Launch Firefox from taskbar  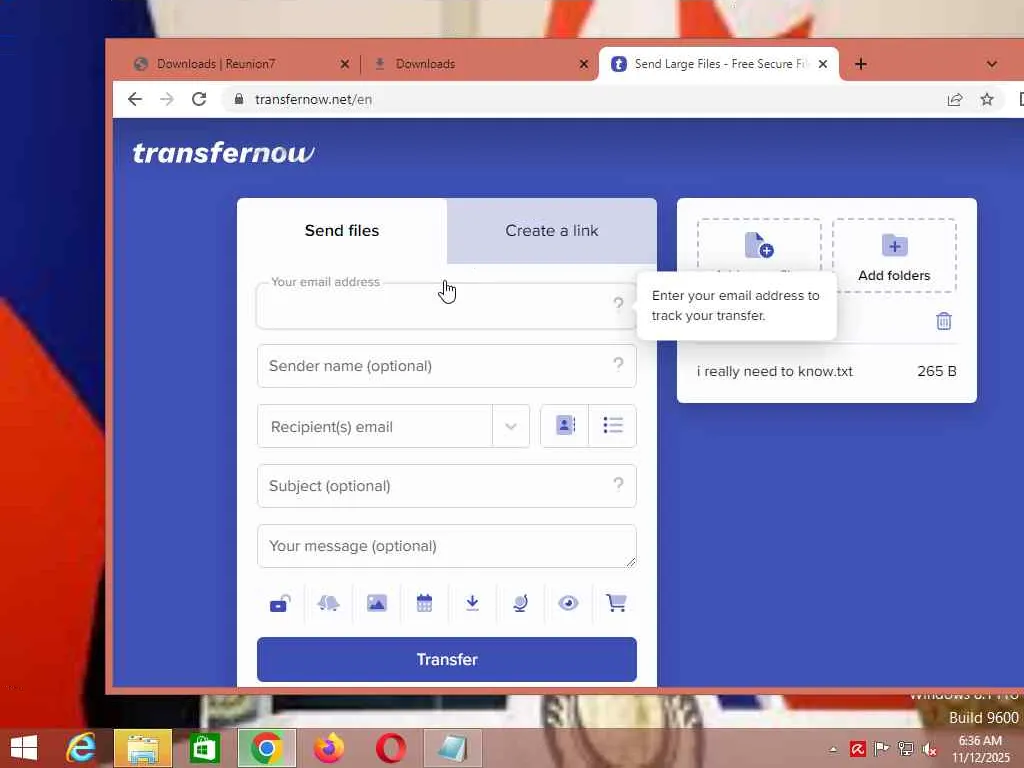(x=329, y=748)
